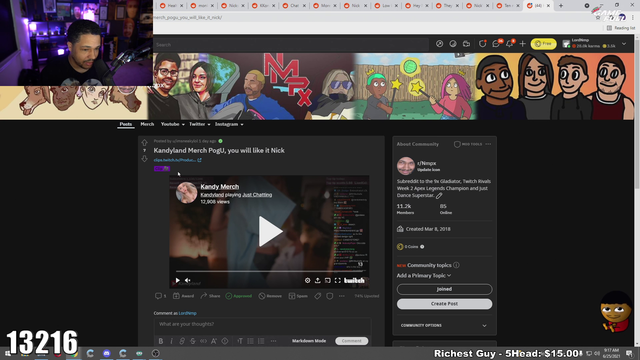Toggle italic in the comment editor
Screen dimensions: 640x360
[x=171, y=341]
